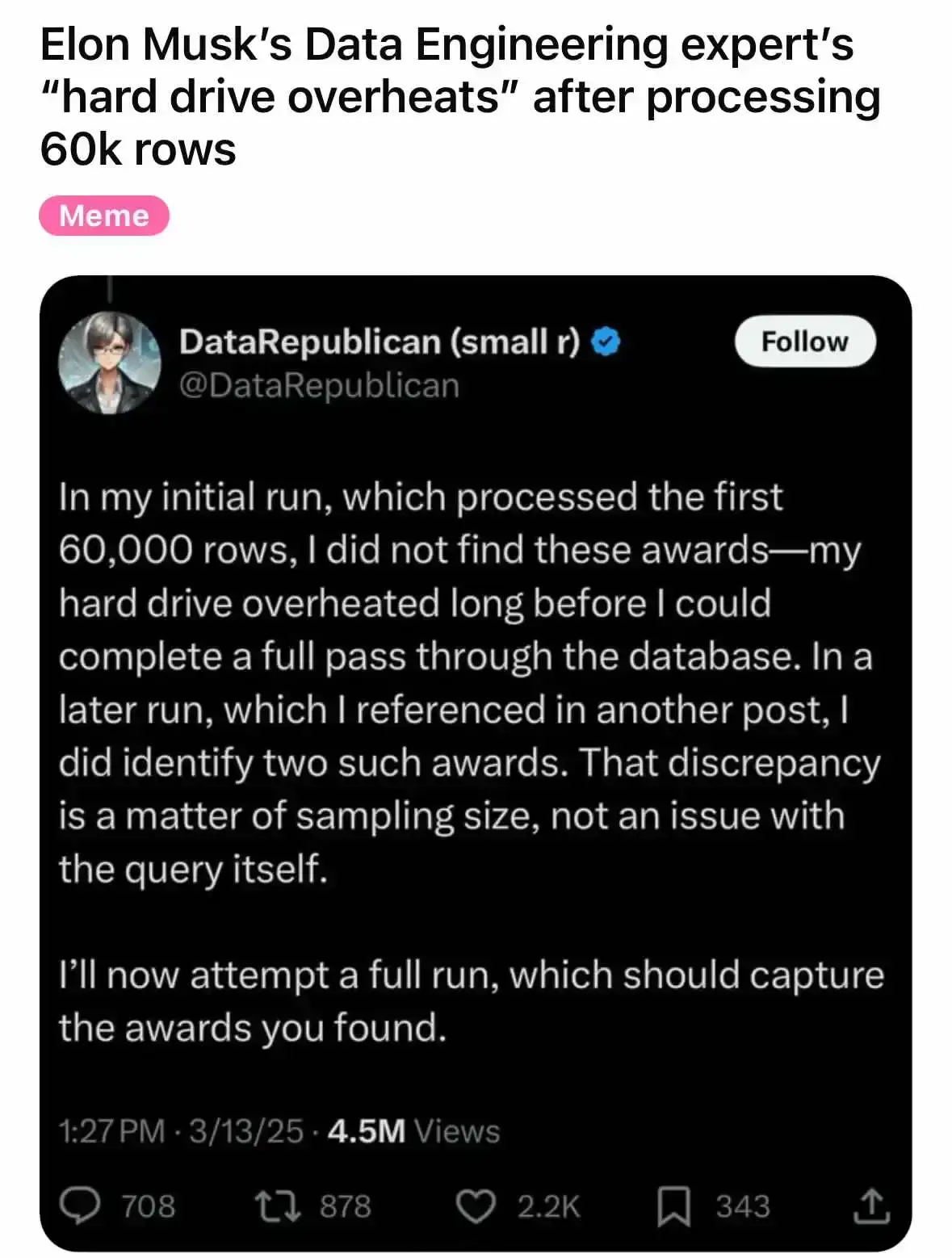Open the DataRepublican profile avatar
Image resolution: width=952 pixels, height=1258 pixels.
pos(110,363)
